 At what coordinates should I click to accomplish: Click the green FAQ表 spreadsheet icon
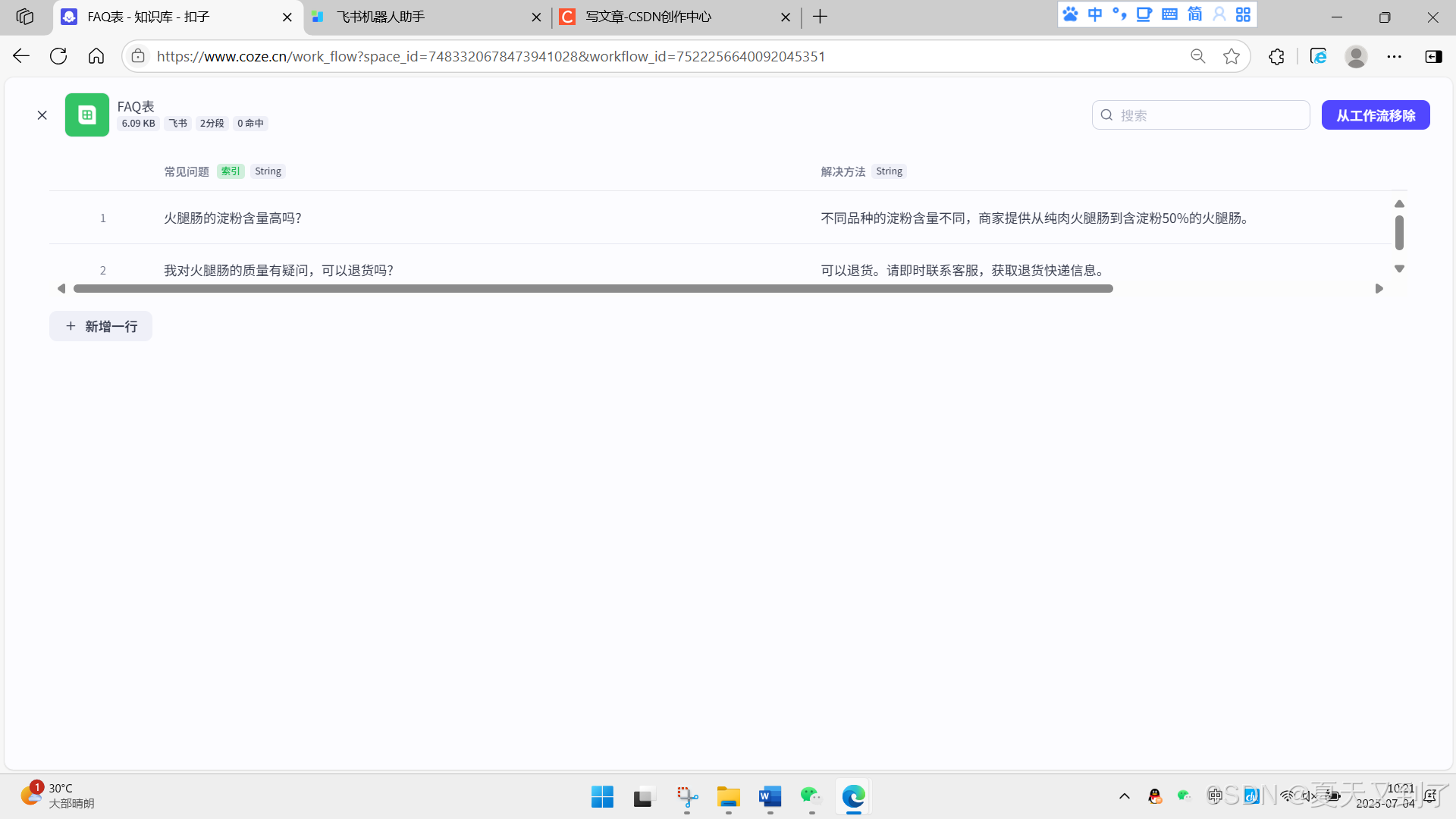click(x=86, y=115)
